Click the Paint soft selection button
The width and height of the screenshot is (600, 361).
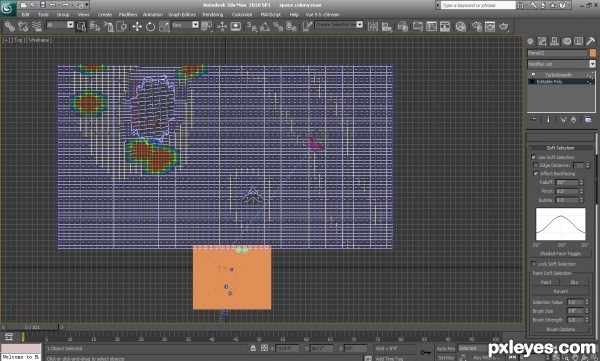[546, 282]
